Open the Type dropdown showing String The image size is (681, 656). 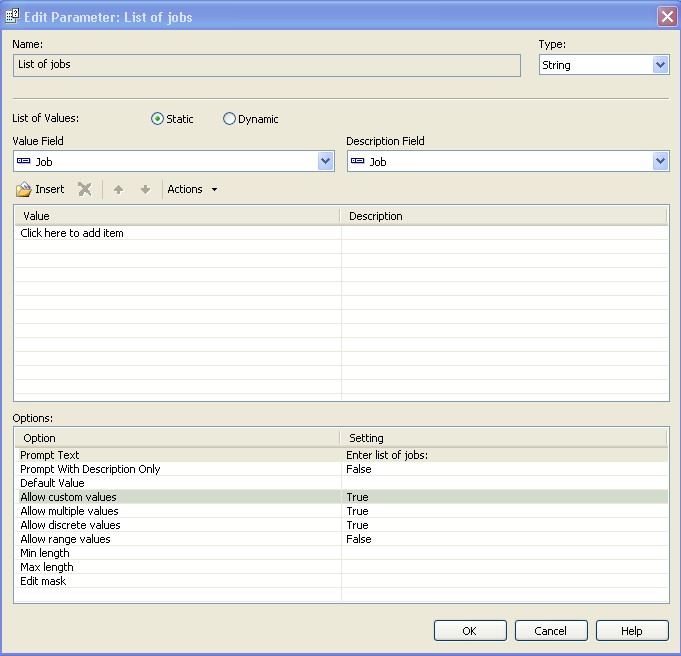[x=660, y=65]
